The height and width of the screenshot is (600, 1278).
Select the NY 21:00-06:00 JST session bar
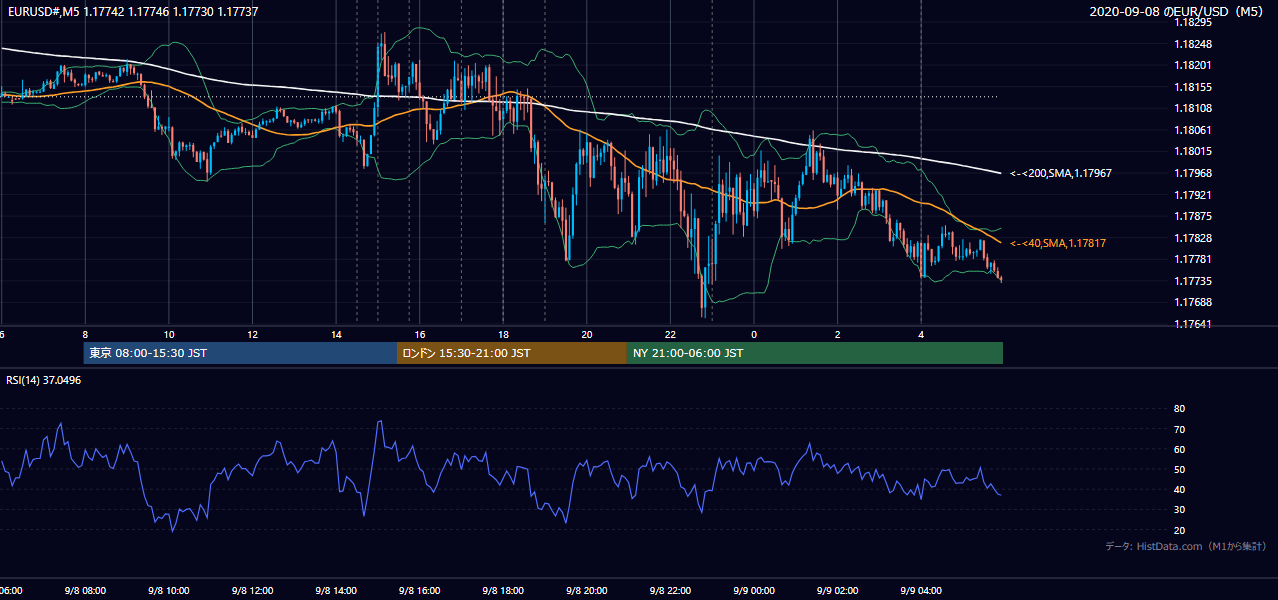[815, 353]
